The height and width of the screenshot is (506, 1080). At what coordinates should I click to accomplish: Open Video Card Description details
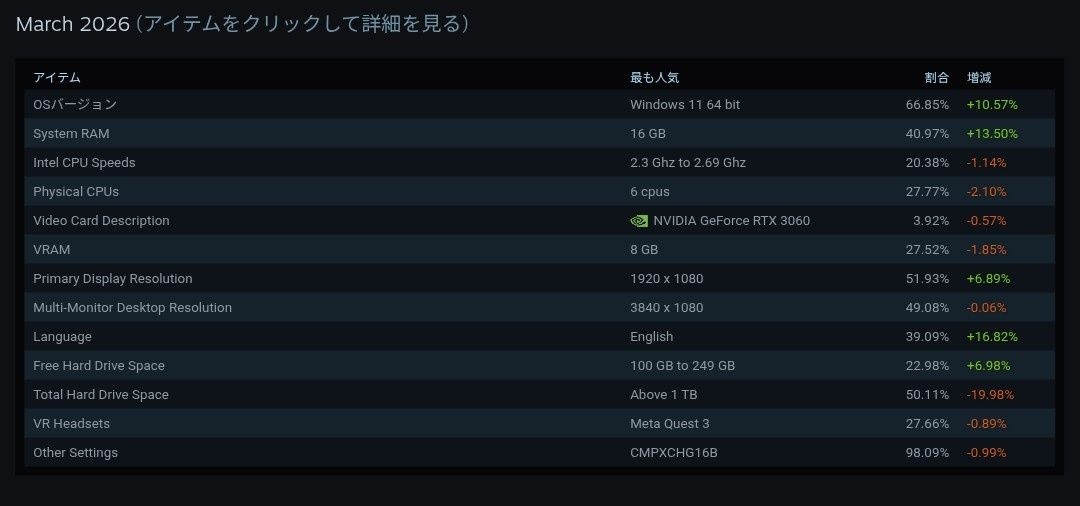101,221
